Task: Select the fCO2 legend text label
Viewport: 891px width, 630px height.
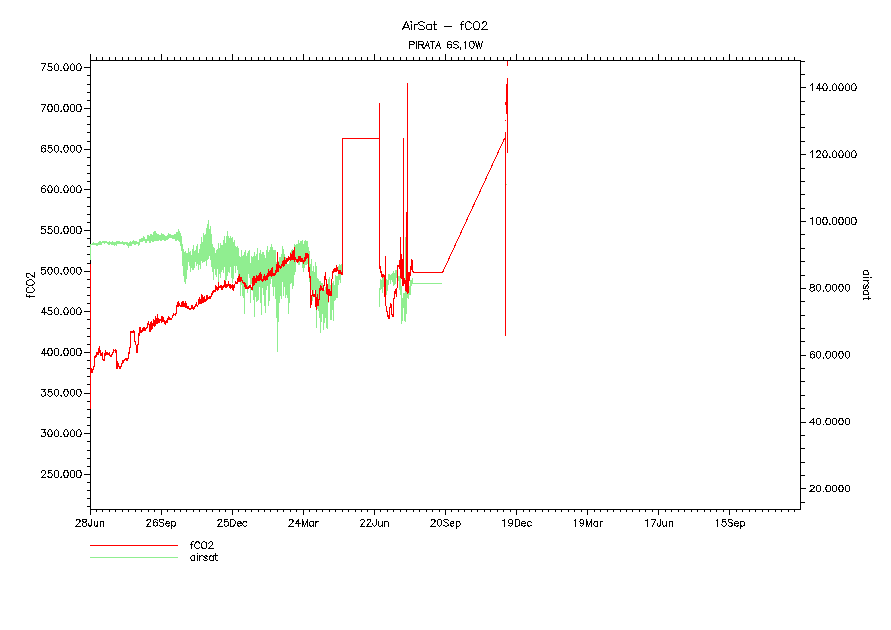Action: tap(202, 546)
